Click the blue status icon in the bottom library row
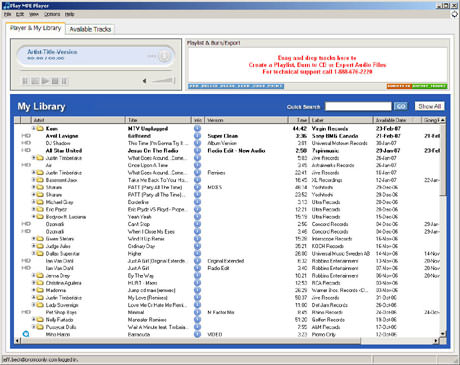The width and height of the screenshot is (460, 365). [26, 334]
